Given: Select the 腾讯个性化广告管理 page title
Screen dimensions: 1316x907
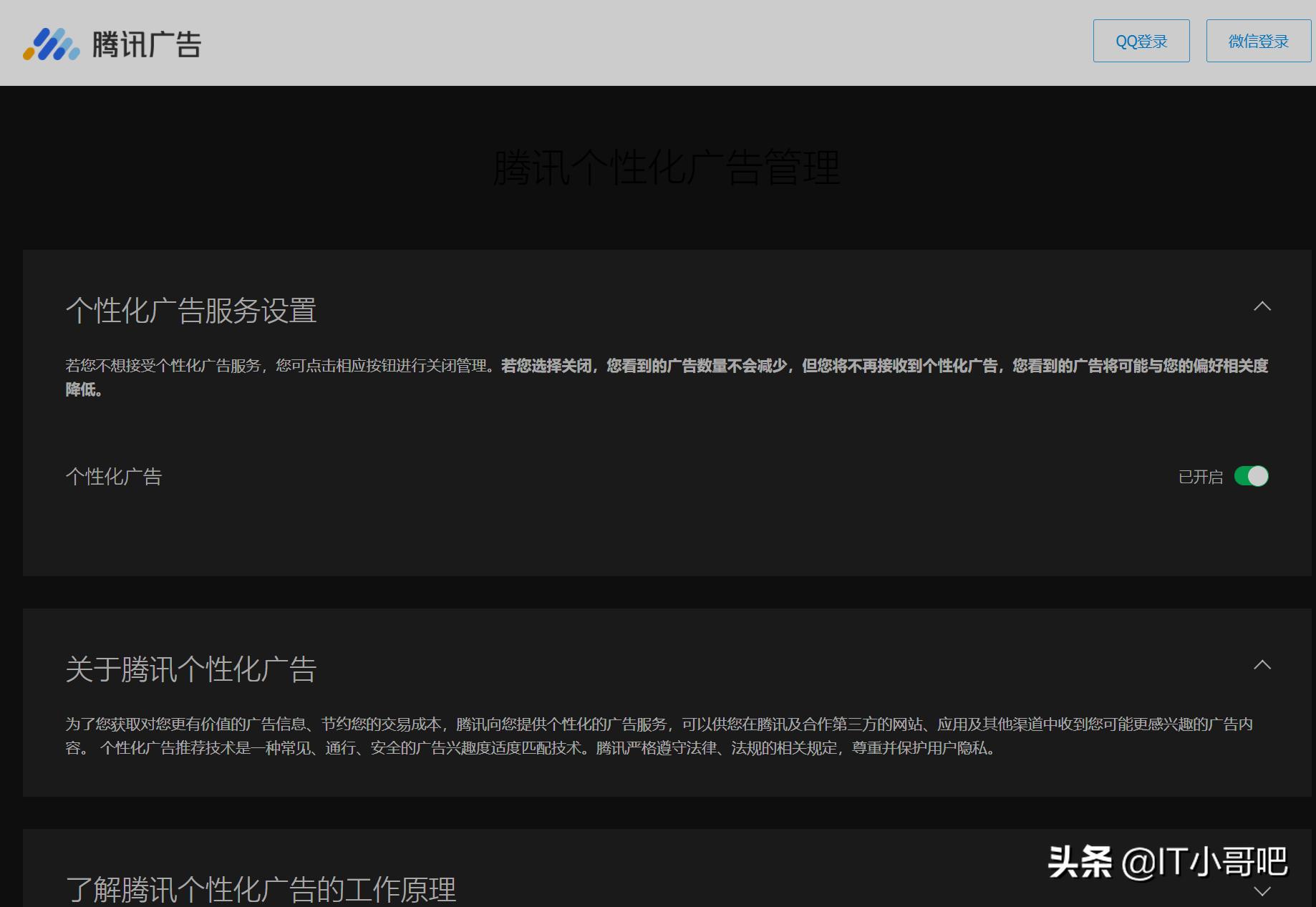Looking at the screenshot, I should (665, 166).
